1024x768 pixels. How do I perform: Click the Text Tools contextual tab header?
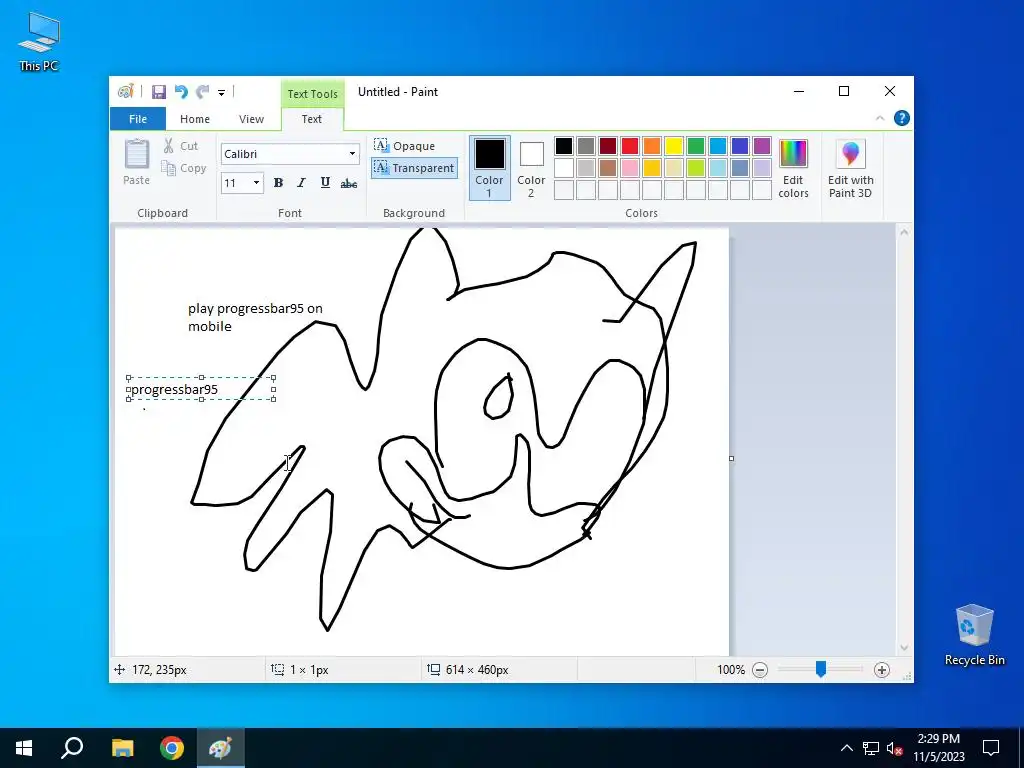tap(312, 94)
